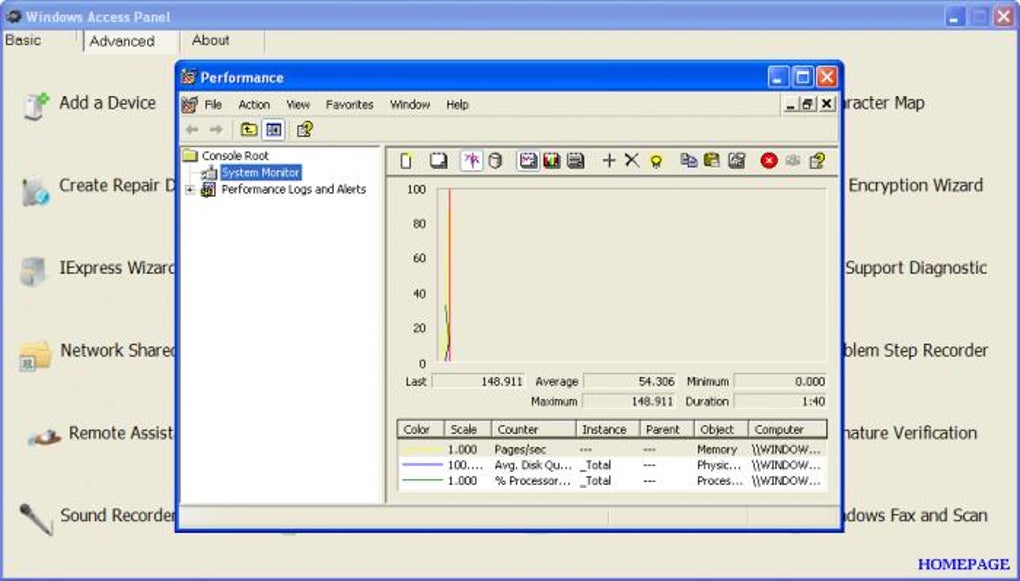This screenshot has height=581, width=1020.
Task: Switch to View Graph mode
Action: click(x=528, y=161)
